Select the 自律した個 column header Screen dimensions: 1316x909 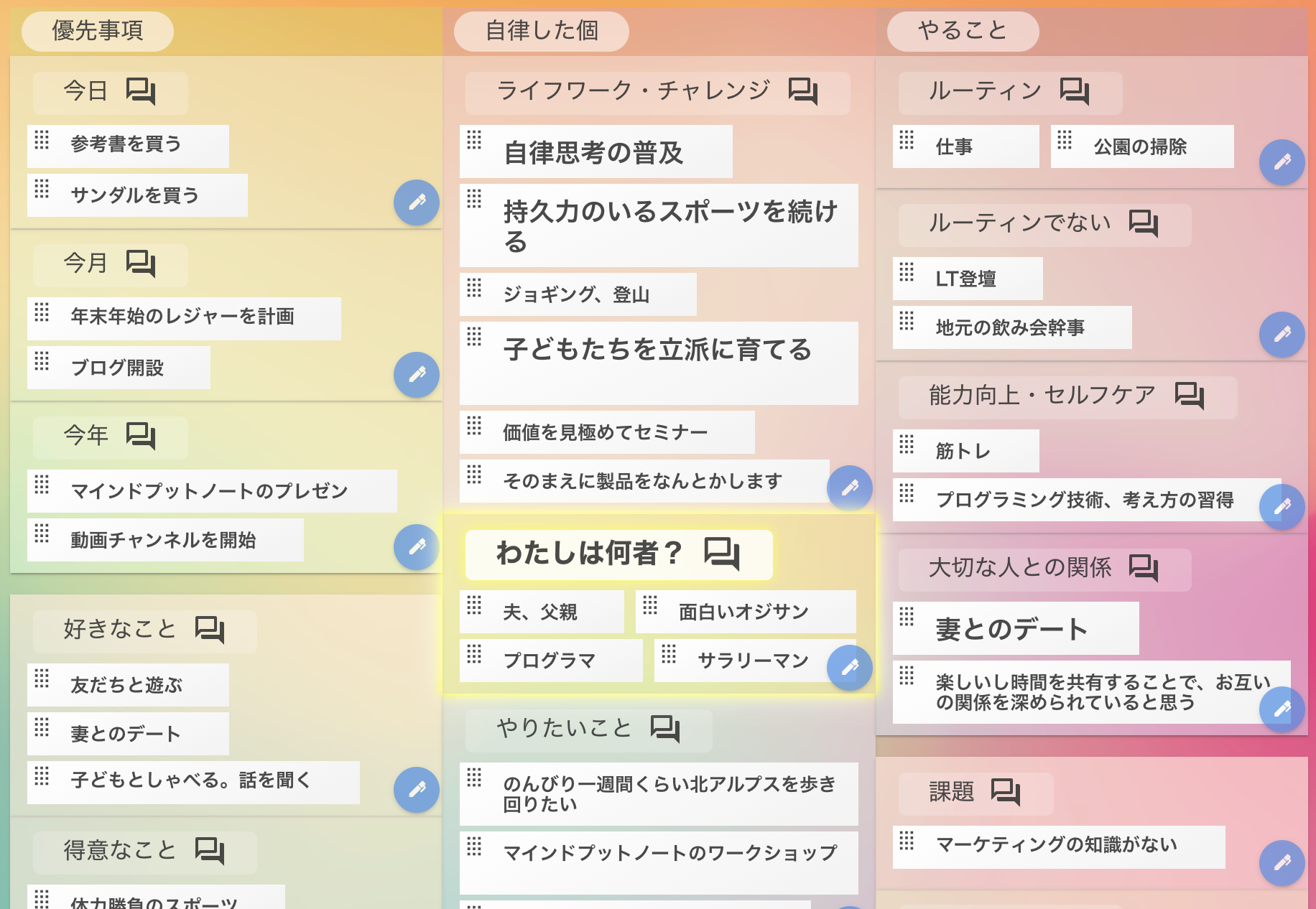[542, 31]
